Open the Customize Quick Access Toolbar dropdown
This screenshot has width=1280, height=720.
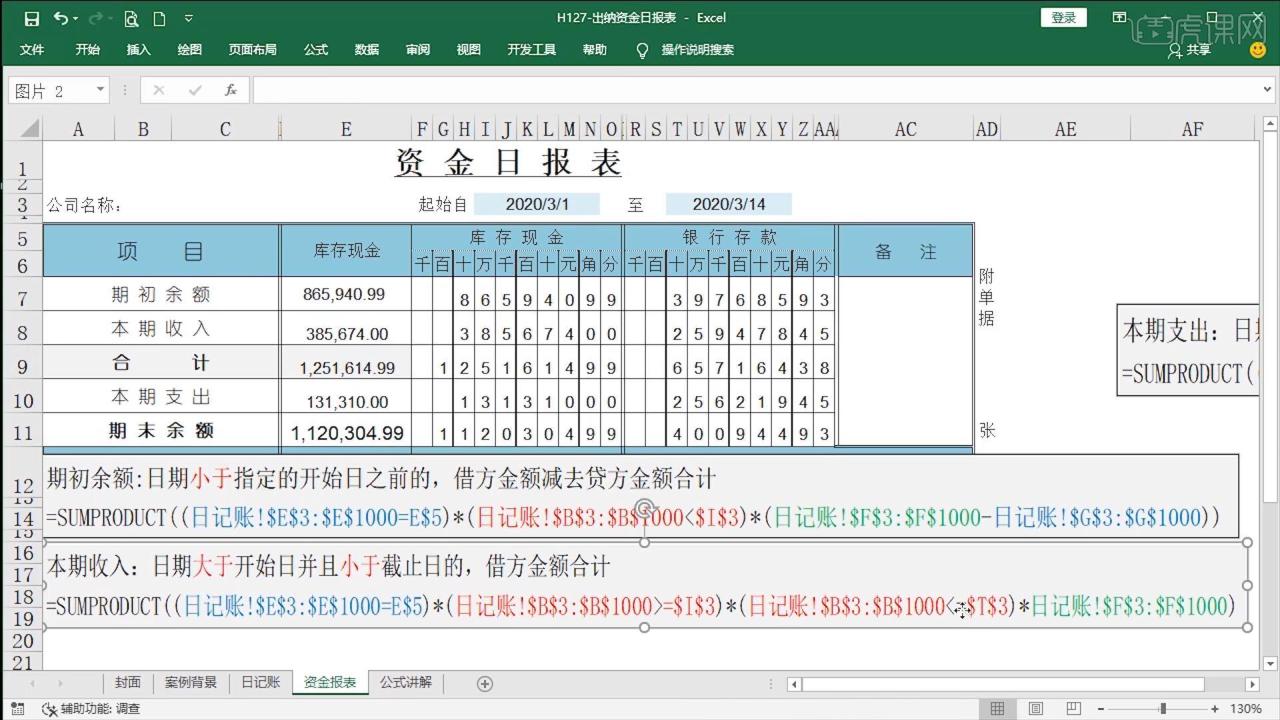click(x=188, y=17)
